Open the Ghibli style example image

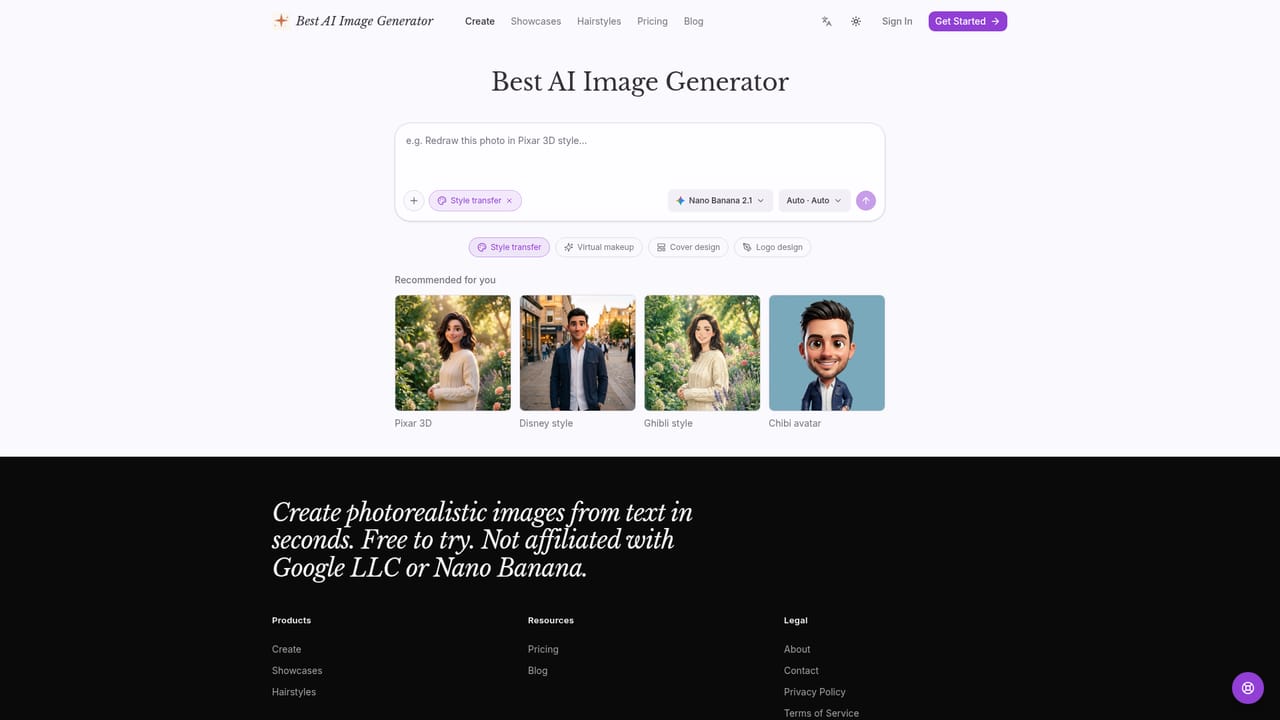tap(702, 353)
